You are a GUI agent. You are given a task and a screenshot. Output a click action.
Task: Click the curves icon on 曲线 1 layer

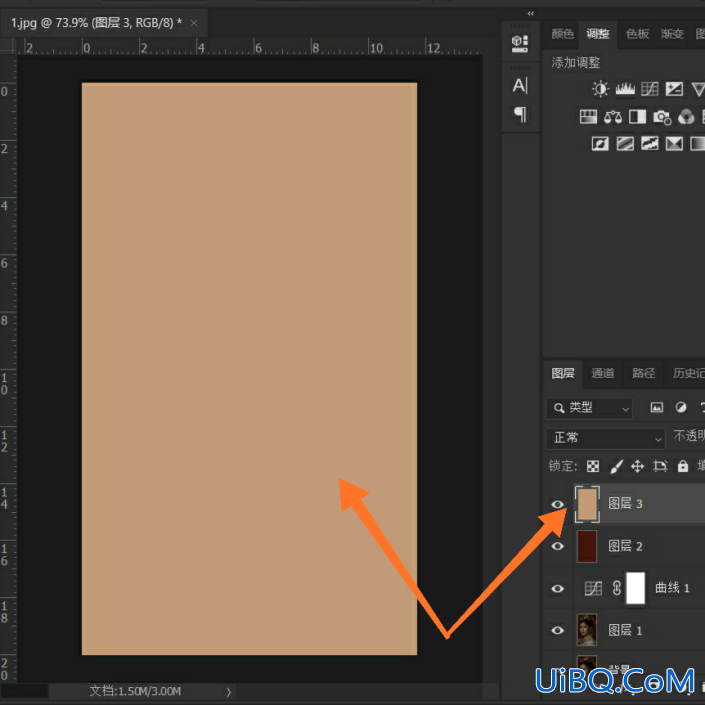click(x=593, y=588)
